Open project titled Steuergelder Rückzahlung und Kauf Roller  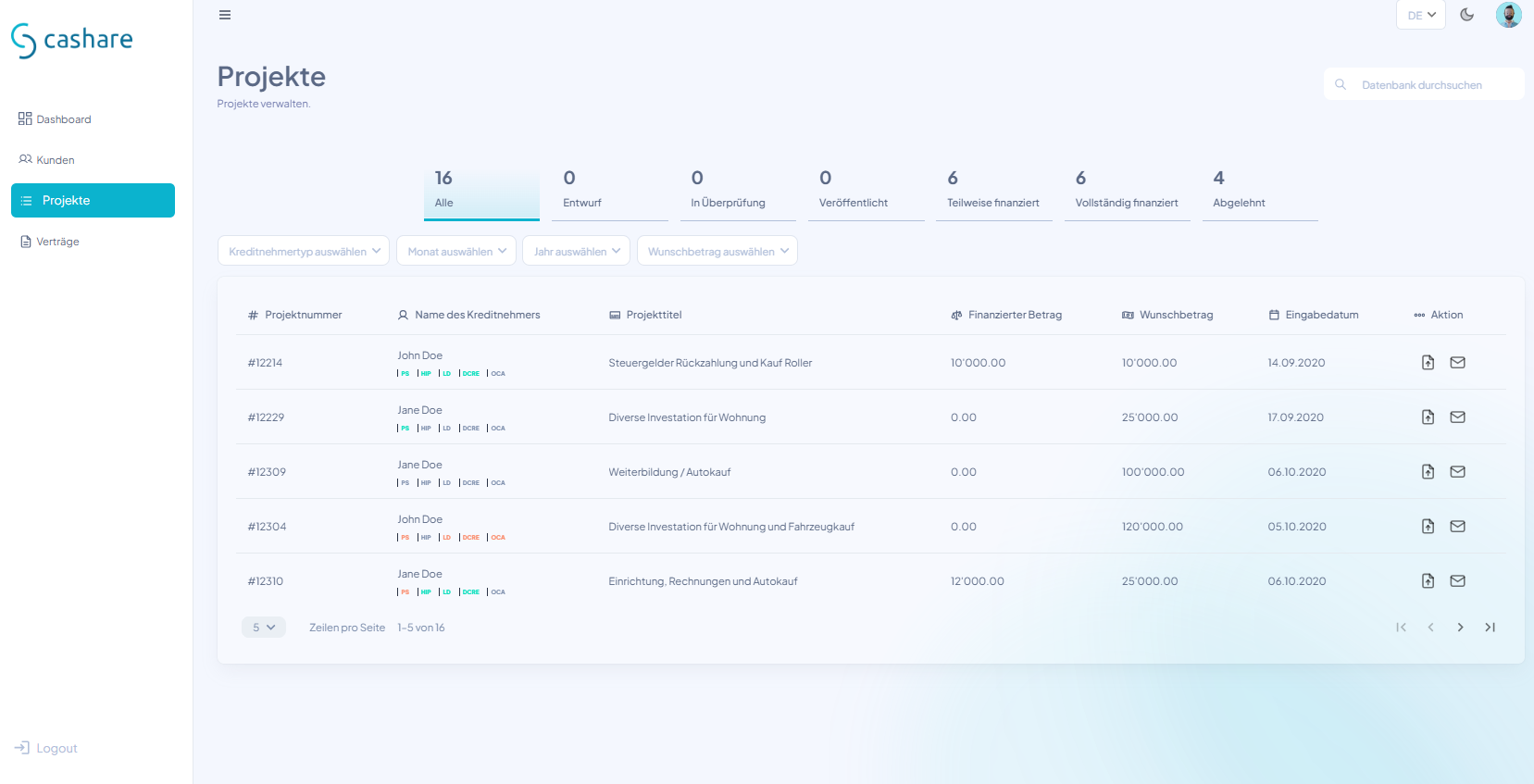pos(710,363)
